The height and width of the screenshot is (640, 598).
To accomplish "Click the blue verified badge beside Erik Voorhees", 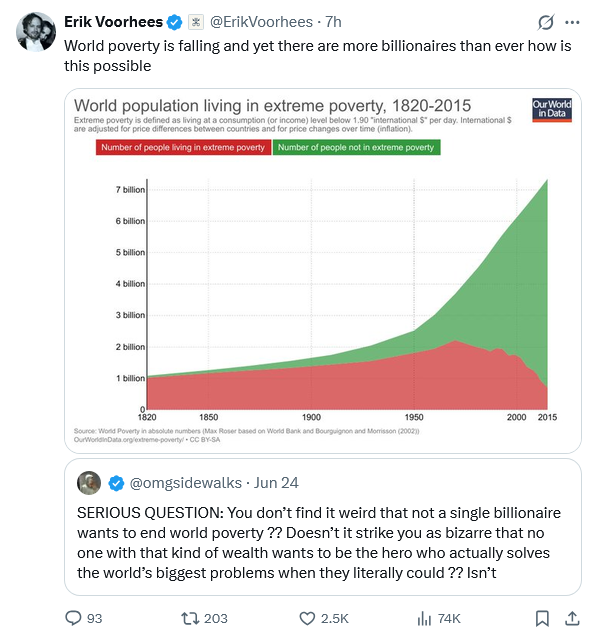I will point(175,22).
